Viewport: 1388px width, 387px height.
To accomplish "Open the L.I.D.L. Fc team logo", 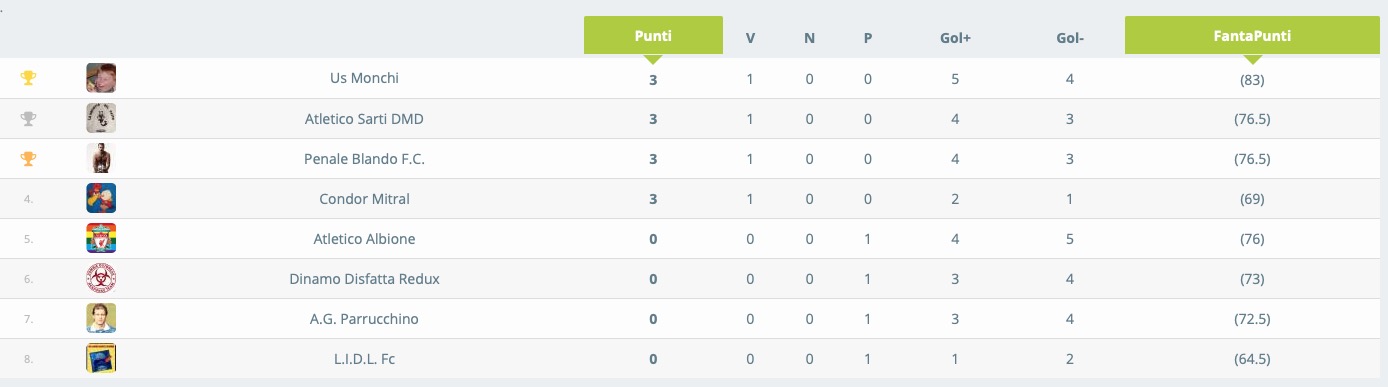I will [x=101, y=359].
